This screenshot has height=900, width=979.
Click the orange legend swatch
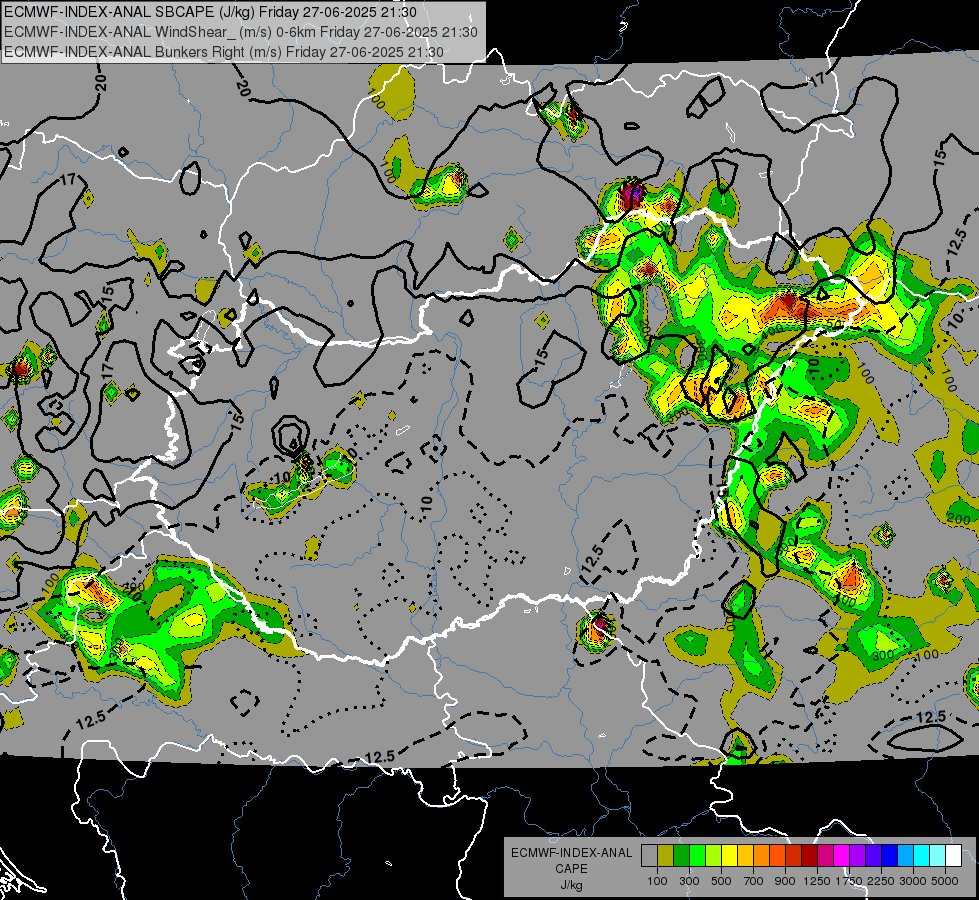(762, 856)
